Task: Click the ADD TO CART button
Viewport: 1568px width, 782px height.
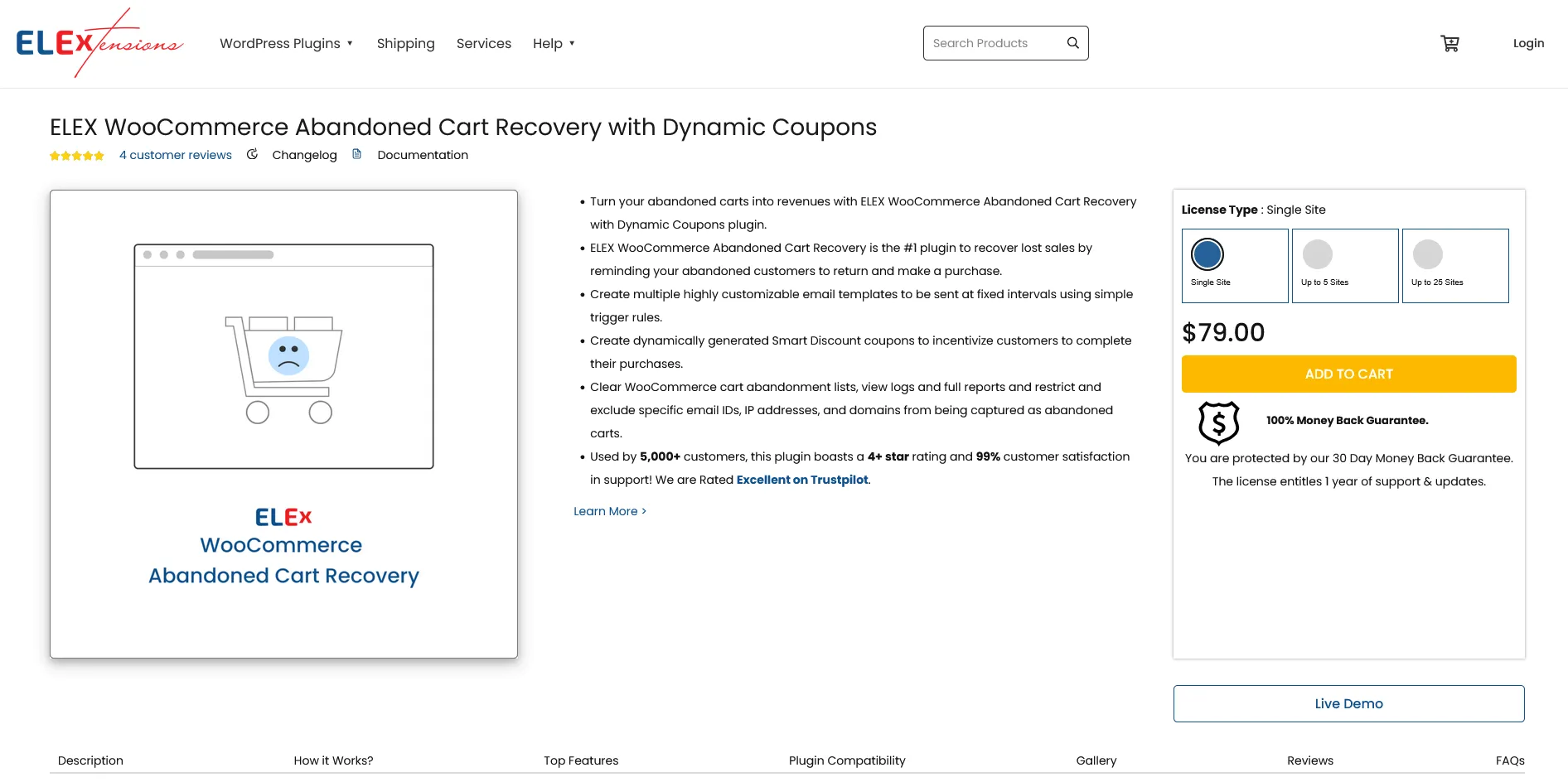Action: click(1349, 374)
